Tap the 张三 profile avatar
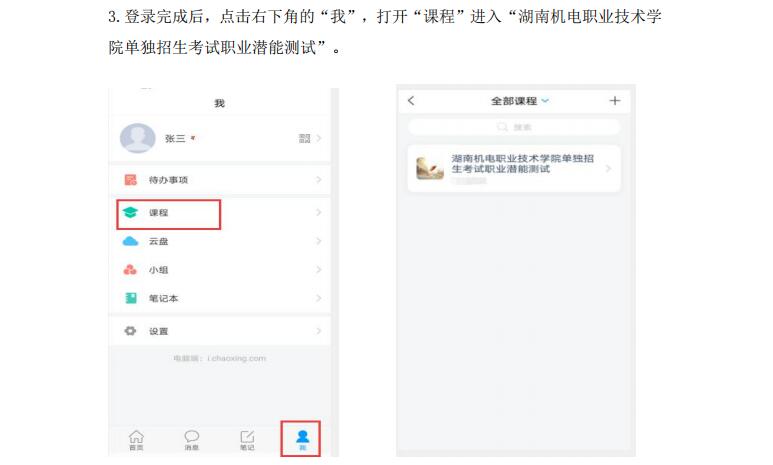This screenshot has height=465, width=773. pos(138,138)
